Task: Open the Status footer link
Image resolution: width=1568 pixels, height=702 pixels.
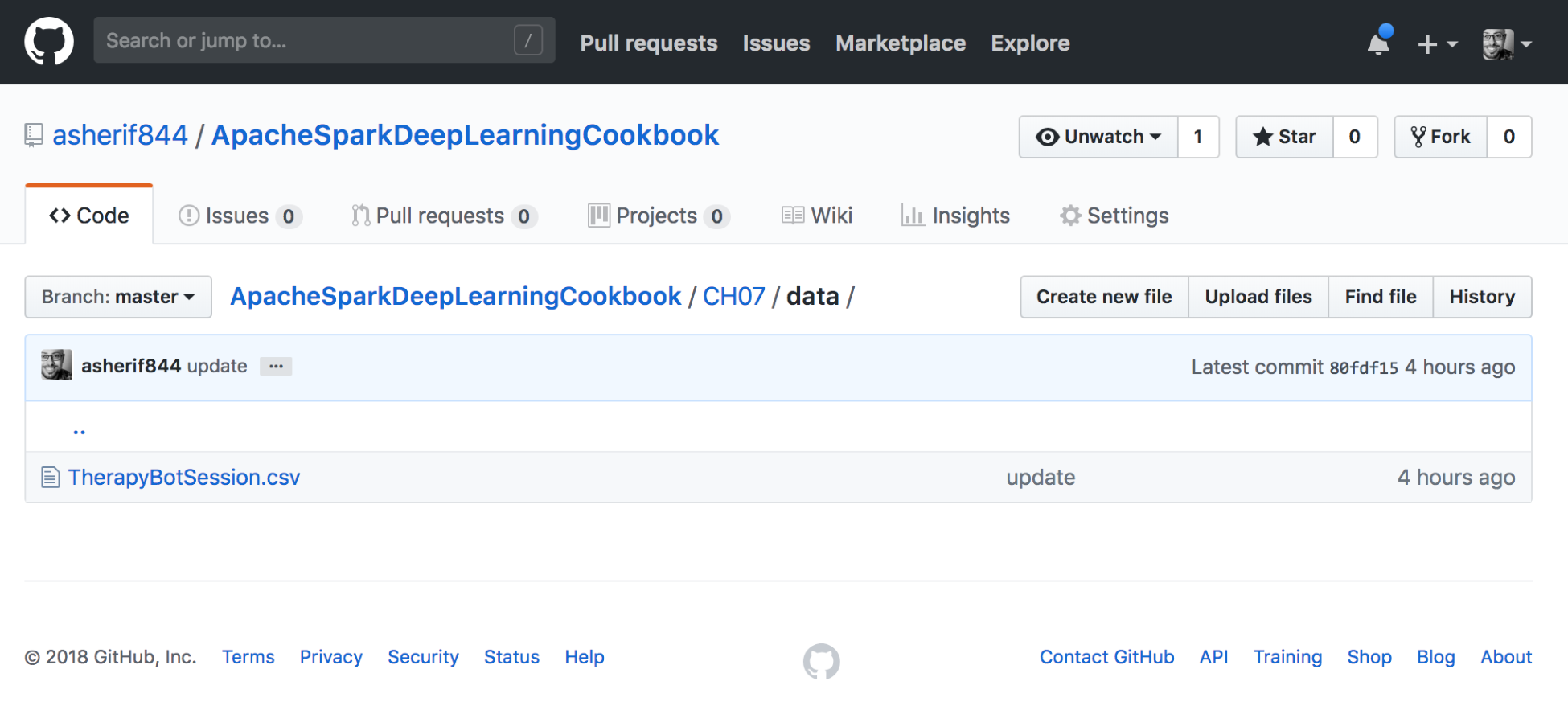Action: (511, 657)
